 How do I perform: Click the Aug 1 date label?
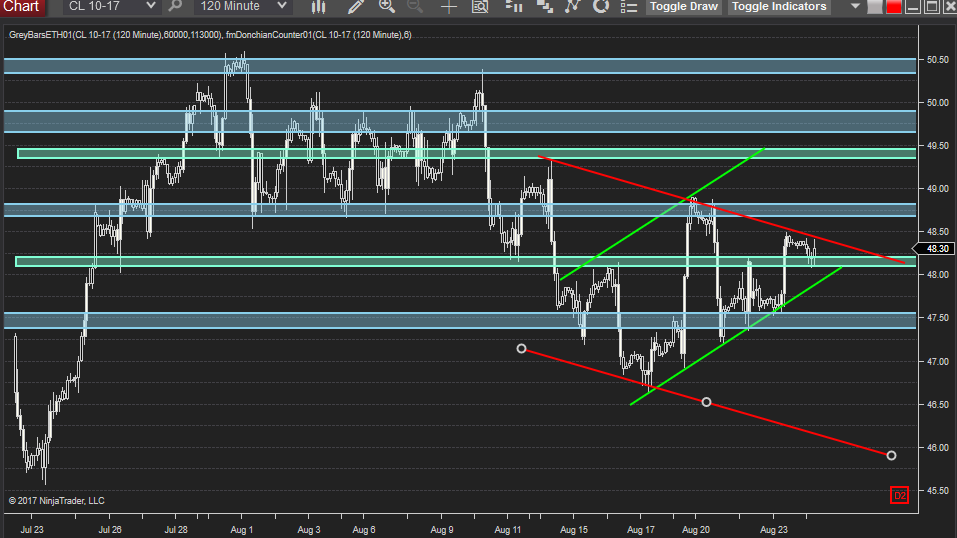(242, 529)
